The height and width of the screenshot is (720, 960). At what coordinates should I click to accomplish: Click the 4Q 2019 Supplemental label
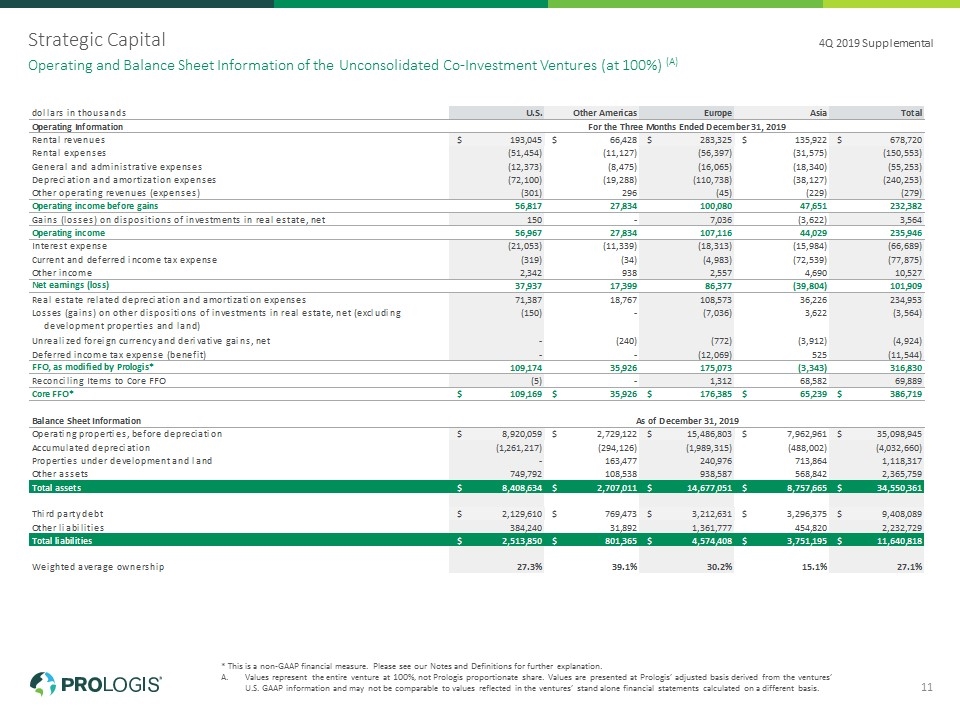(876, 43)
